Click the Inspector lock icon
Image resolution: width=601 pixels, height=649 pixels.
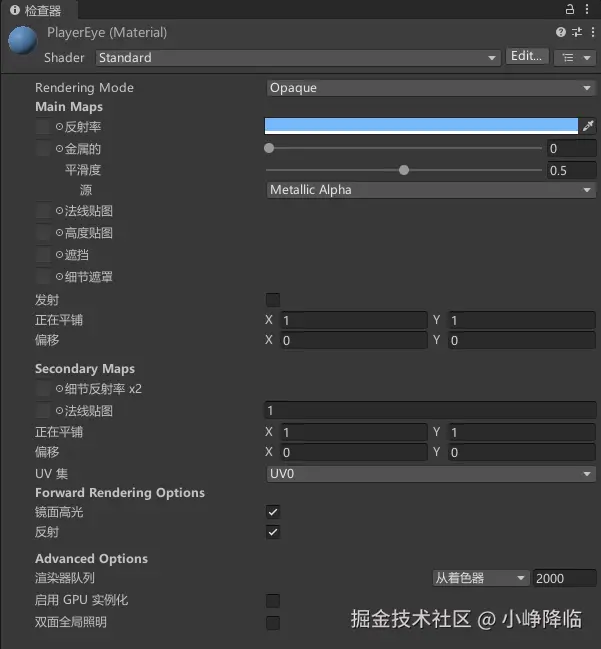(x=570, y=9)
